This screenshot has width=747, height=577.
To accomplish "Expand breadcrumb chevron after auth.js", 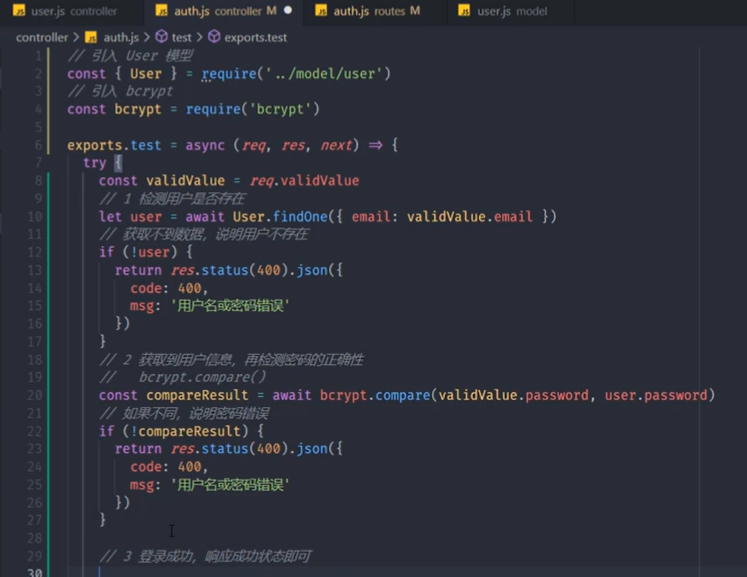I will click(x=147, y=37).
